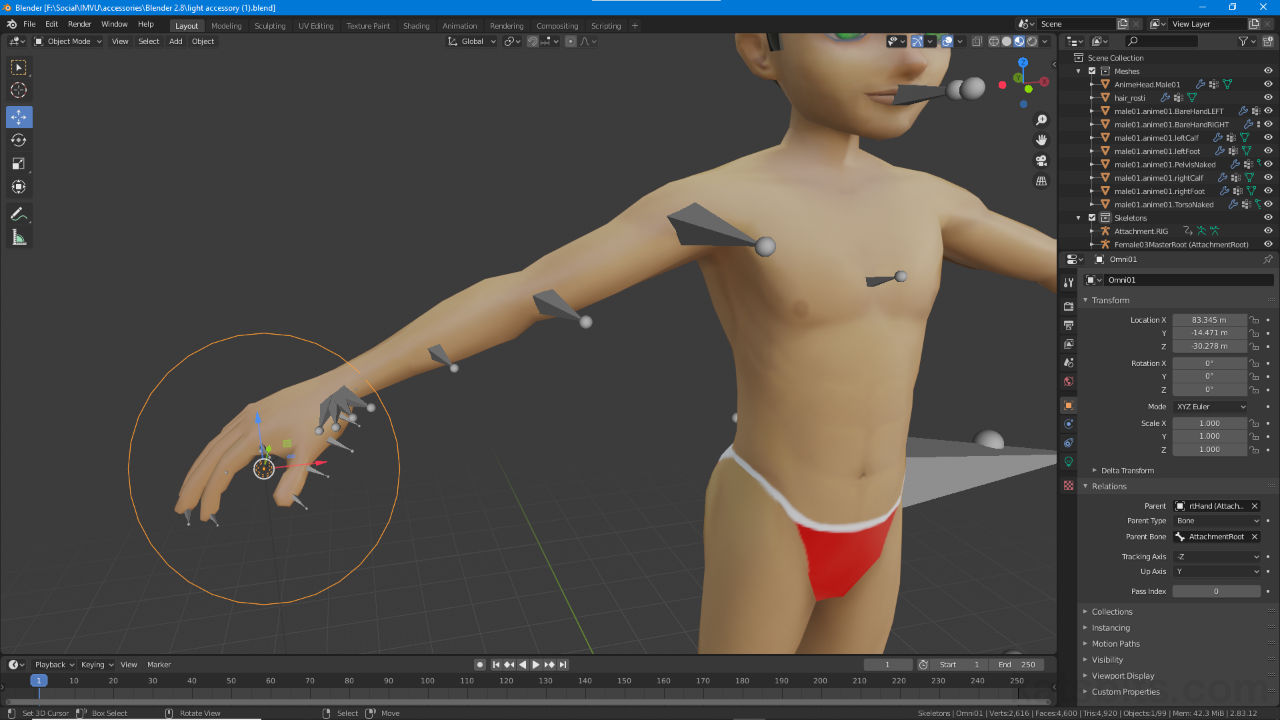Activate the Annotate tool
This screenshot has height=720, width=1280.
click(18, 214)
